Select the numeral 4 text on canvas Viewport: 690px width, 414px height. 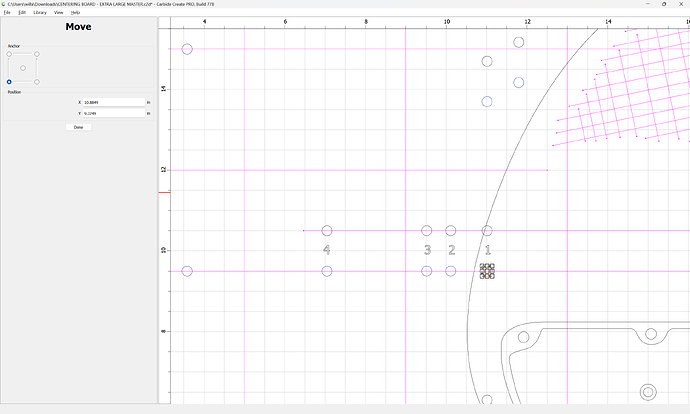coord(327,250)
